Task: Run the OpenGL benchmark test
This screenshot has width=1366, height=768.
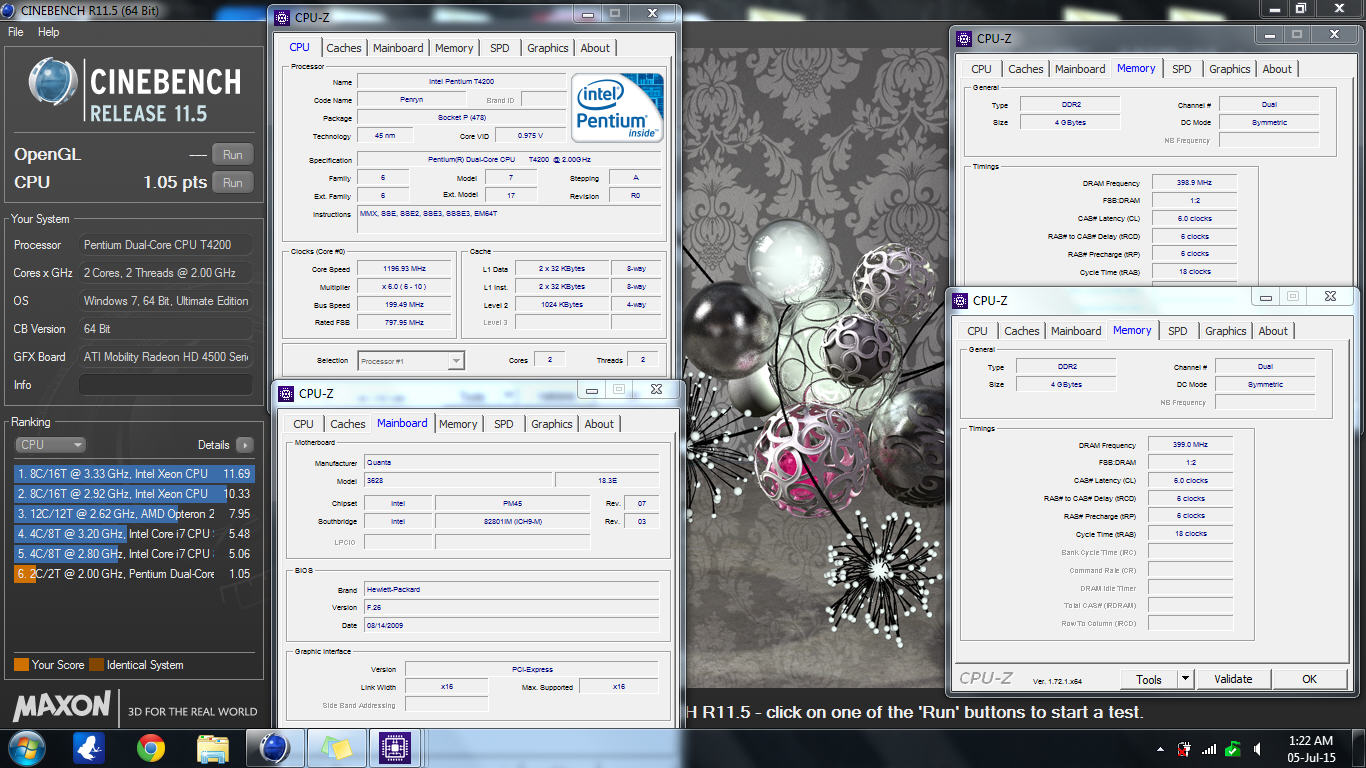Action: (233, 155)
